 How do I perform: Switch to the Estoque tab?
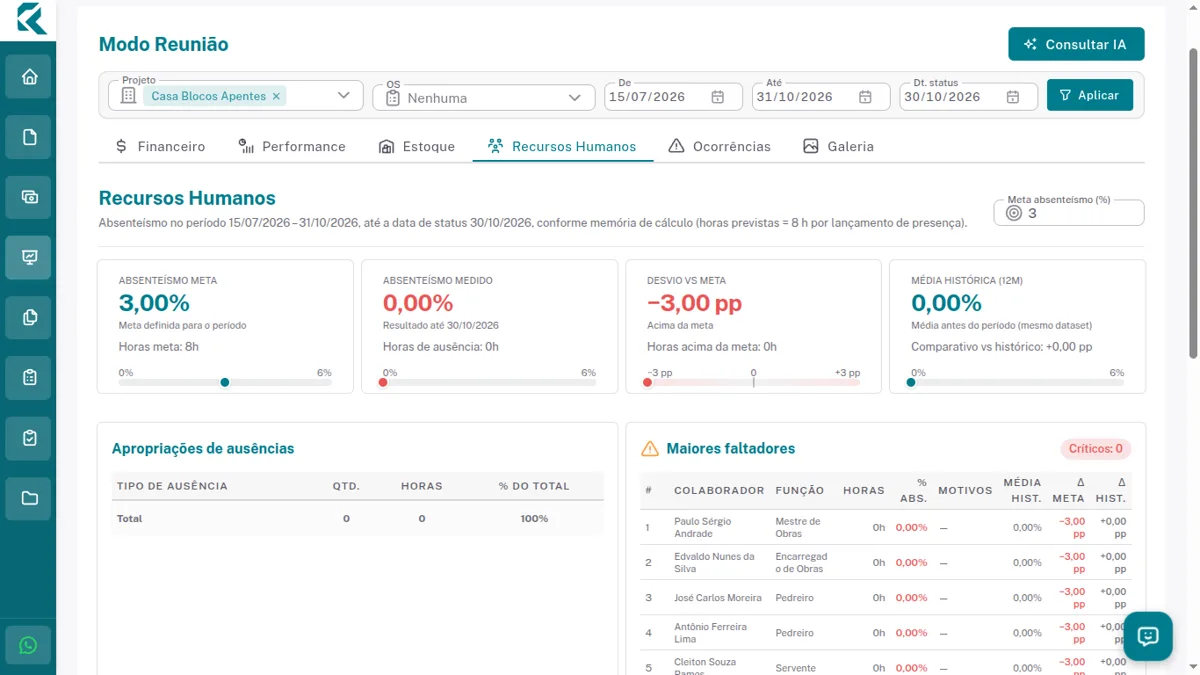417,146
